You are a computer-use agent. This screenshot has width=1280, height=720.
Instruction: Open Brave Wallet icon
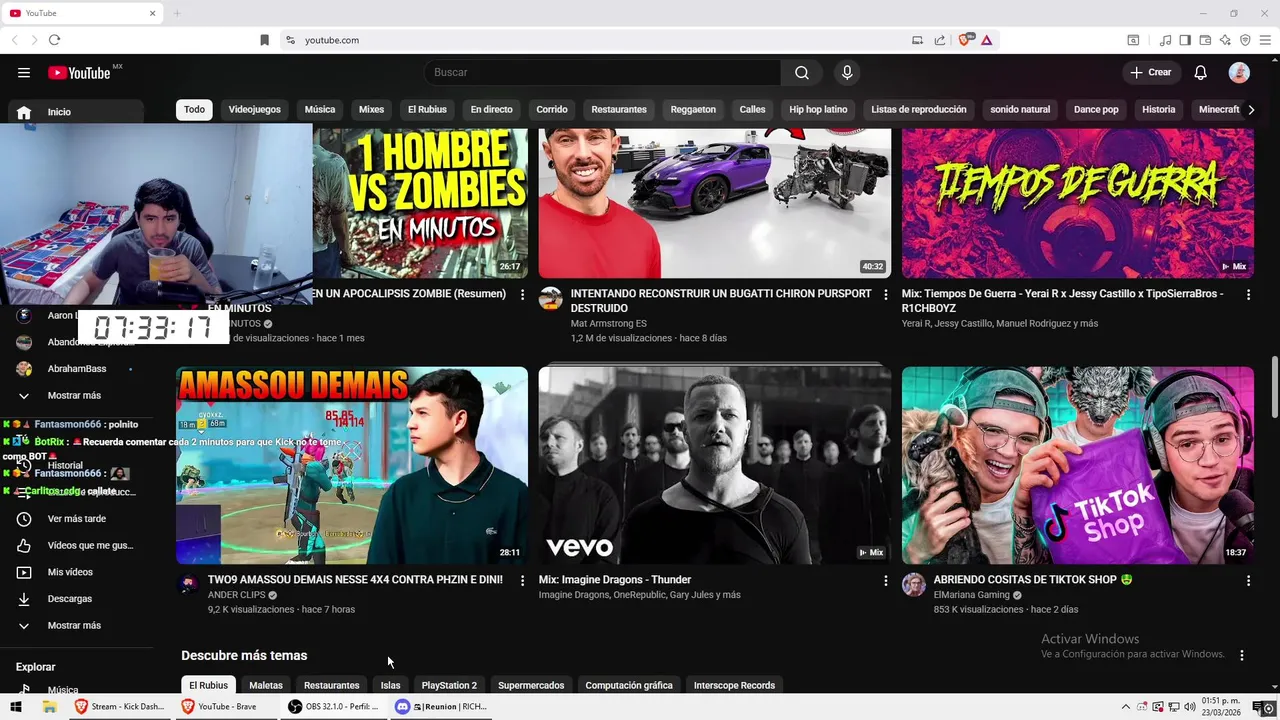[1205, 40]
